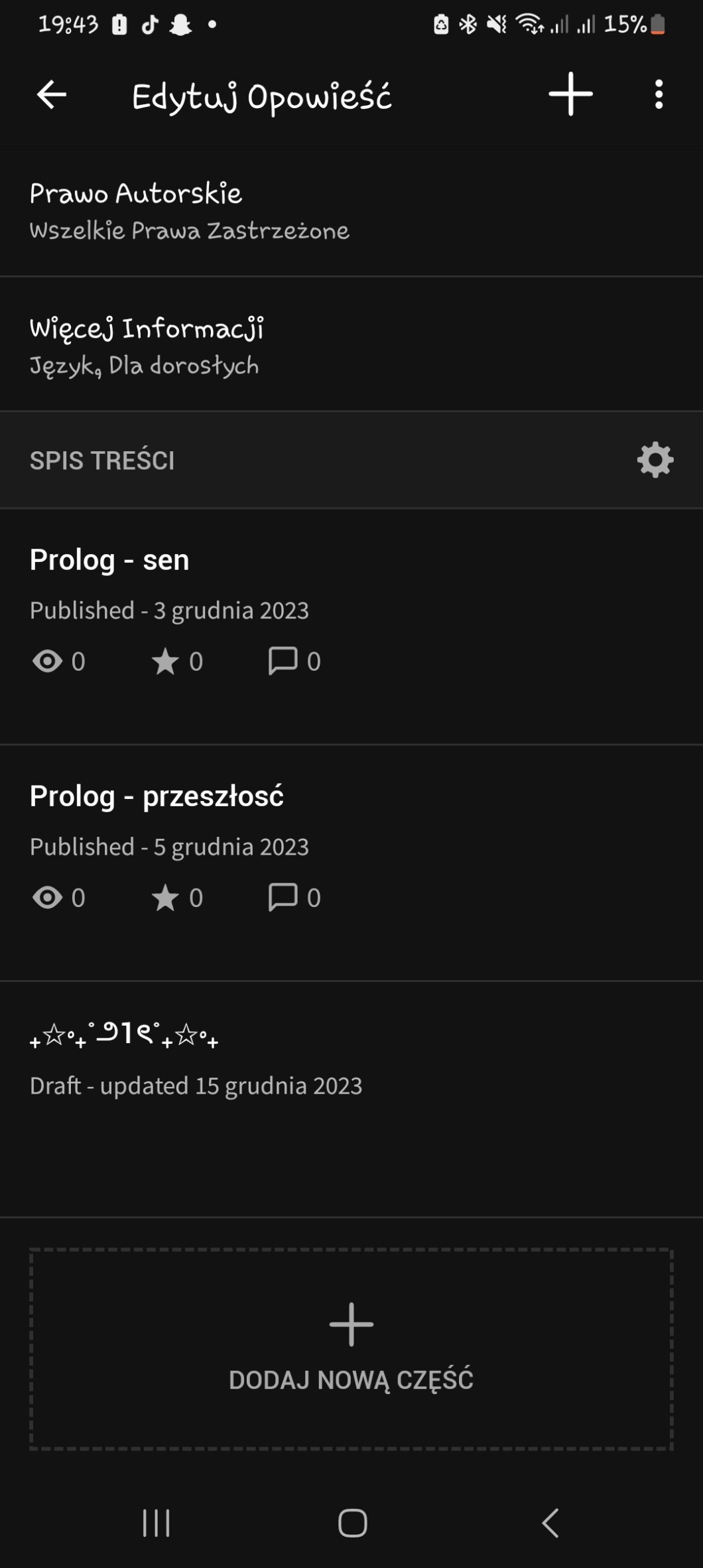The width and height of the screenshot is (703, 1568).
Task: Expand Więcej Informacji section
Action: (x=146, y=346)
